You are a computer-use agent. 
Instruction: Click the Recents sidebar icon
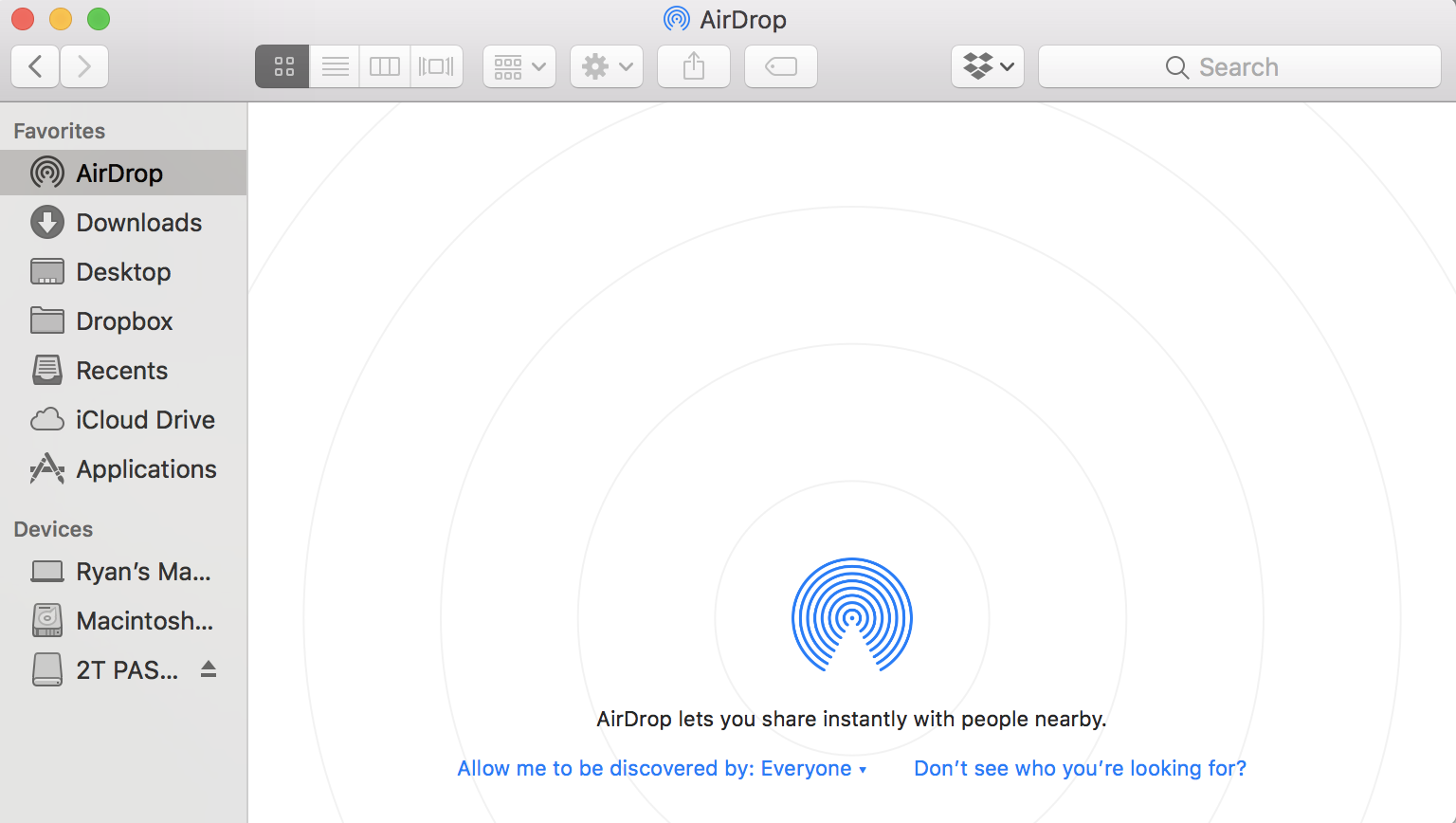(47, 370)
